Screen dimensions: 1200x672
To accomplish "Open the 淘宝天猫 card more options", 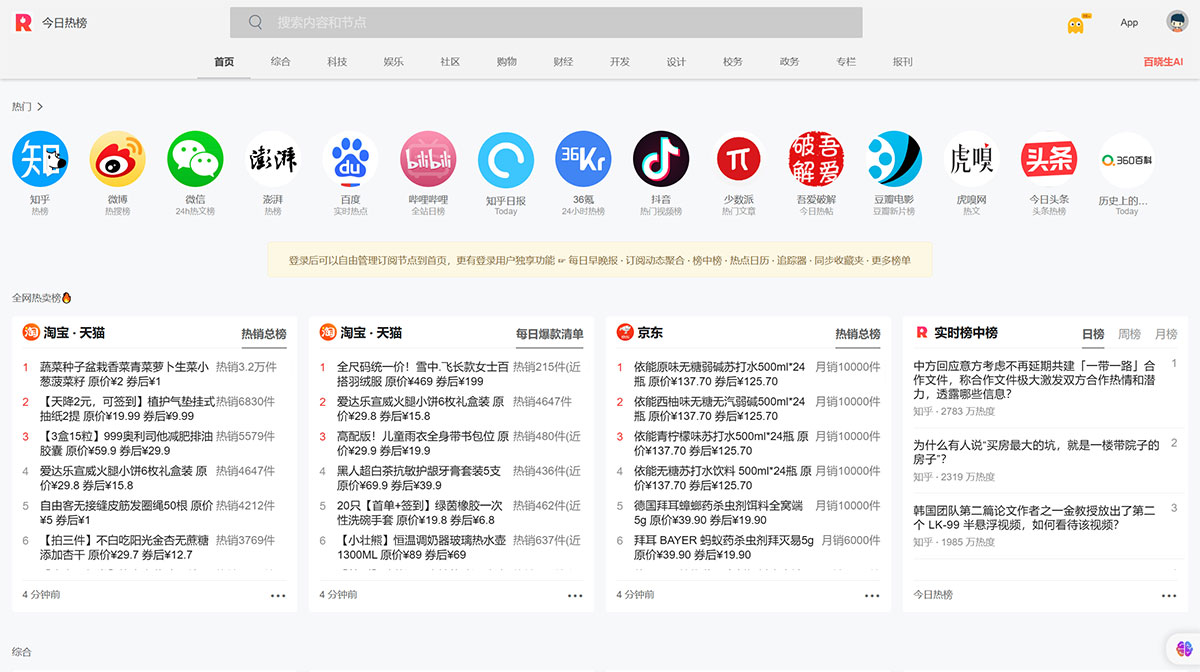I will point(277,595).
